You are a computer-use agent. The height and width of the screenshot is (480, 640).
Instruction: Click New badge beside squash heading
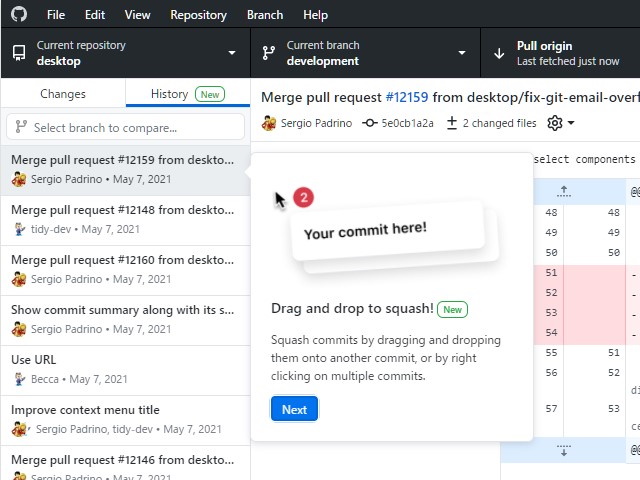click(452, 310)
